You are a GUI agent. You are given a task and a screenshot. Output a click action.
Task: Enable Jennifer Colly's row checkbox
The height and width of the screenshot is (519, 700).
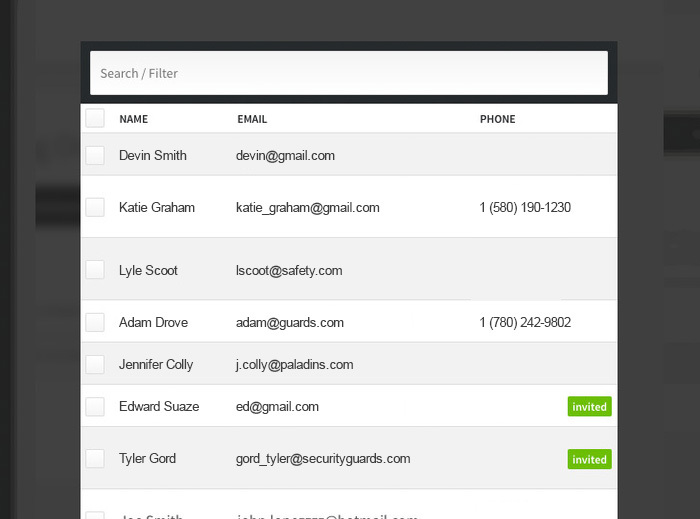[x=95, y=364]
